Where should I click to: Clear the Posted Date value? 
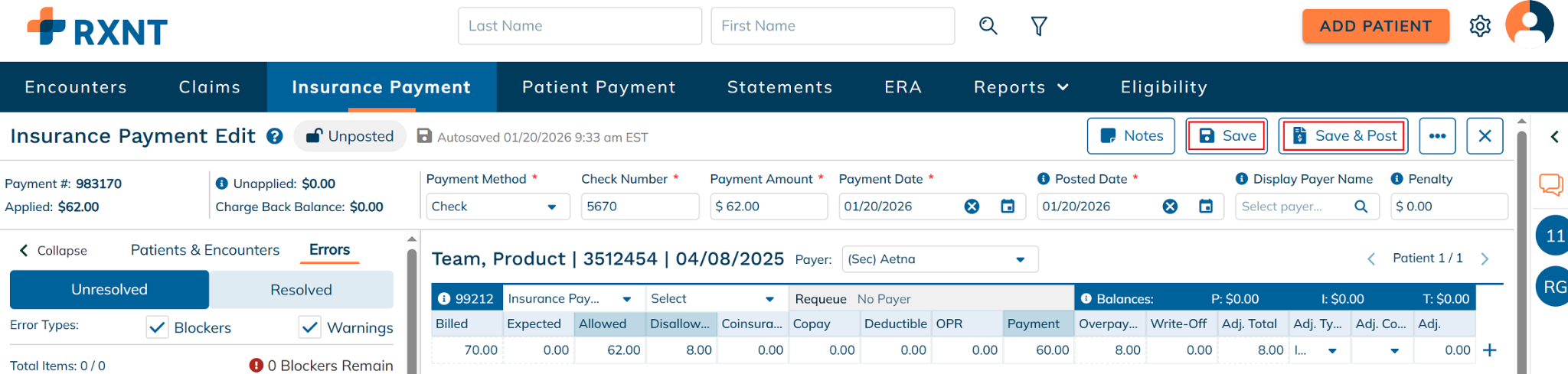point(1170,207)
